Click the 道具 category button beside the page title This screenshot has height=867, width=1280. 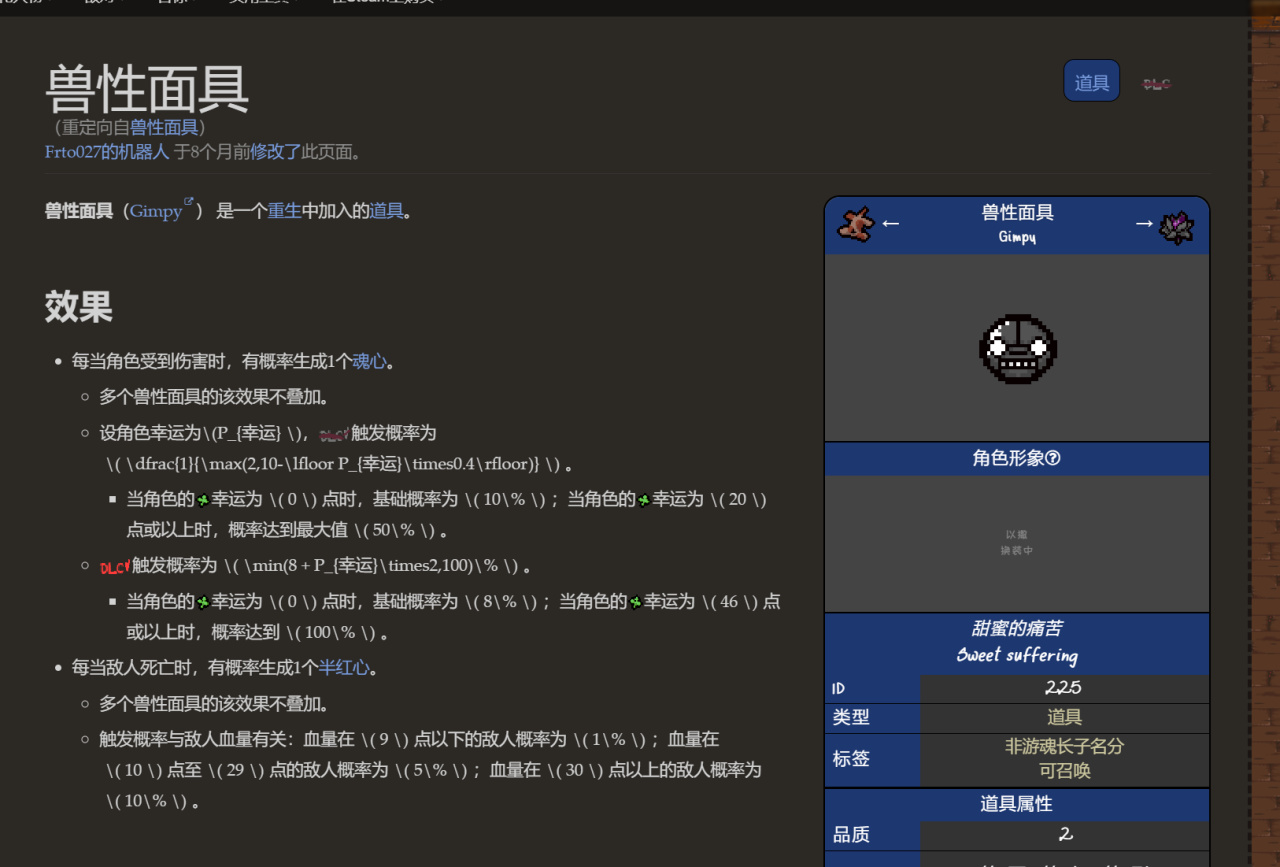click(1091, 82)
